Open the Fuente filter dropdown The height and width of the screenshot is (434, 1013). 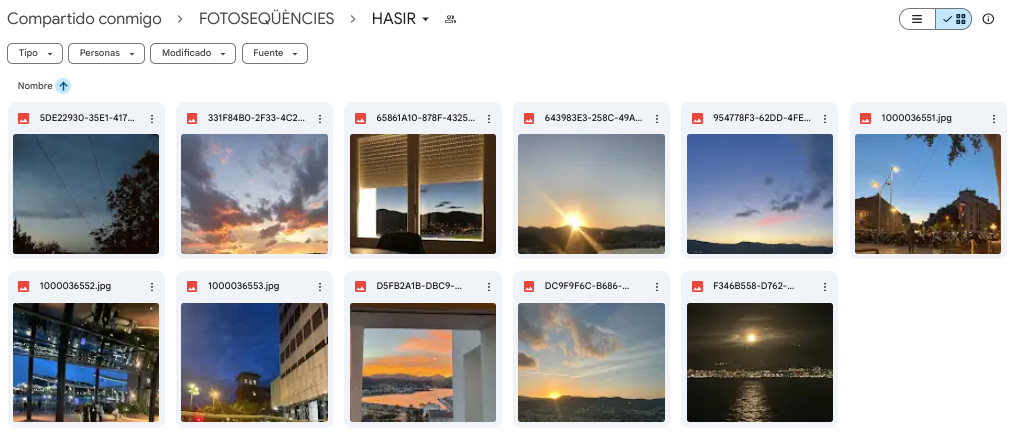pyautogui.click(x=275, y=54)
